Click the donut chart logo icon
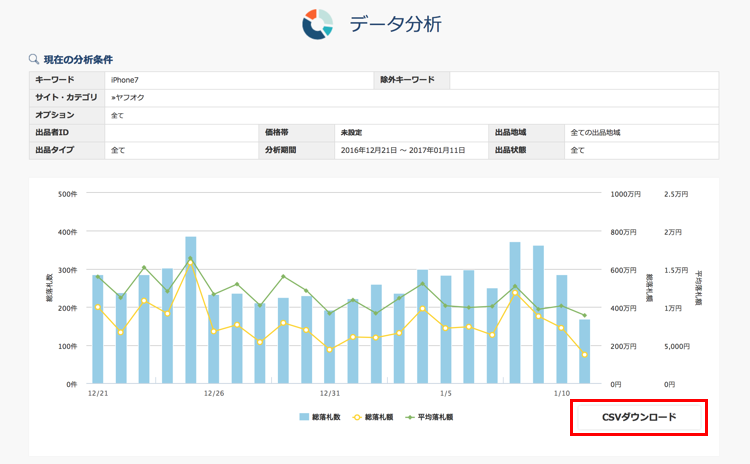Image resolution: width=750 pixels, height=464 pixels. (x=321, y=23)
